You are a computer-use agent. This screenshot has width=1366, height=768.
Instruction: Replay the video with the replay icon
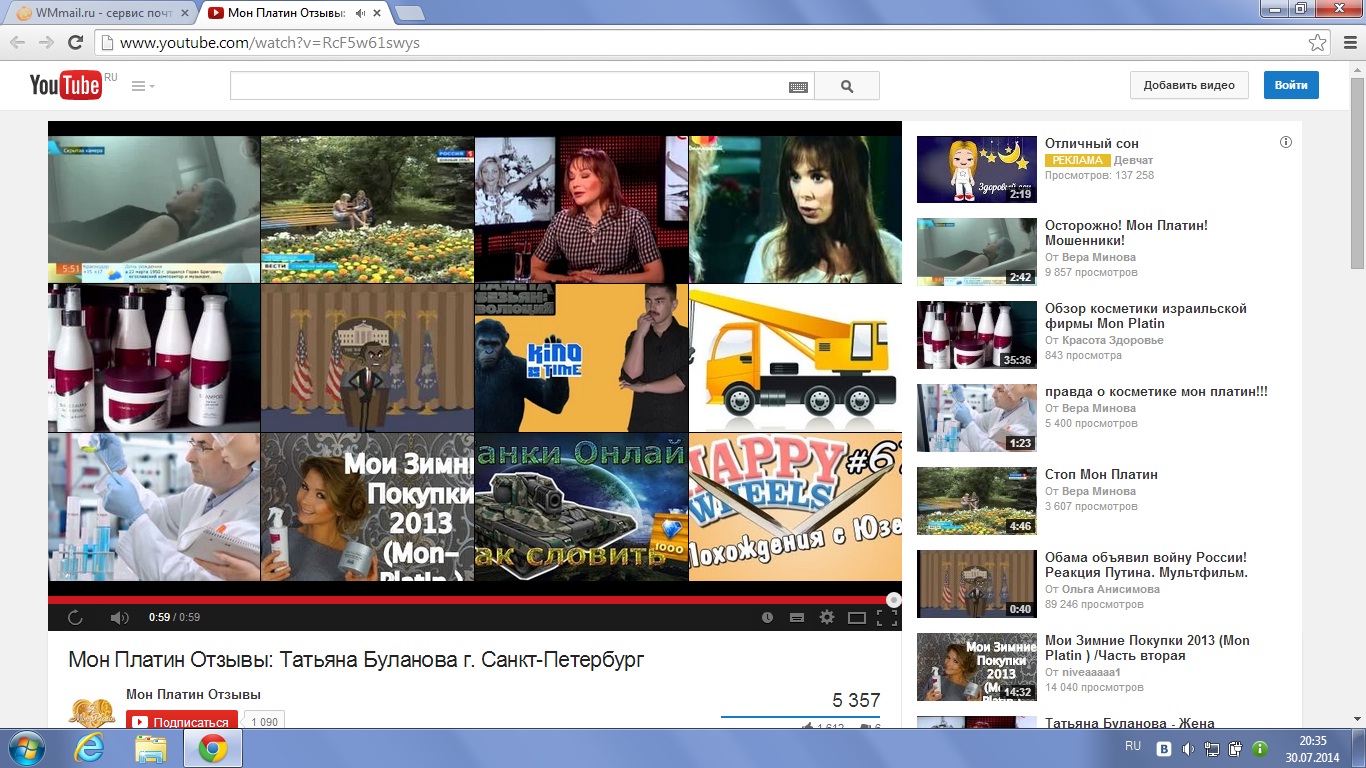[75, 618]
